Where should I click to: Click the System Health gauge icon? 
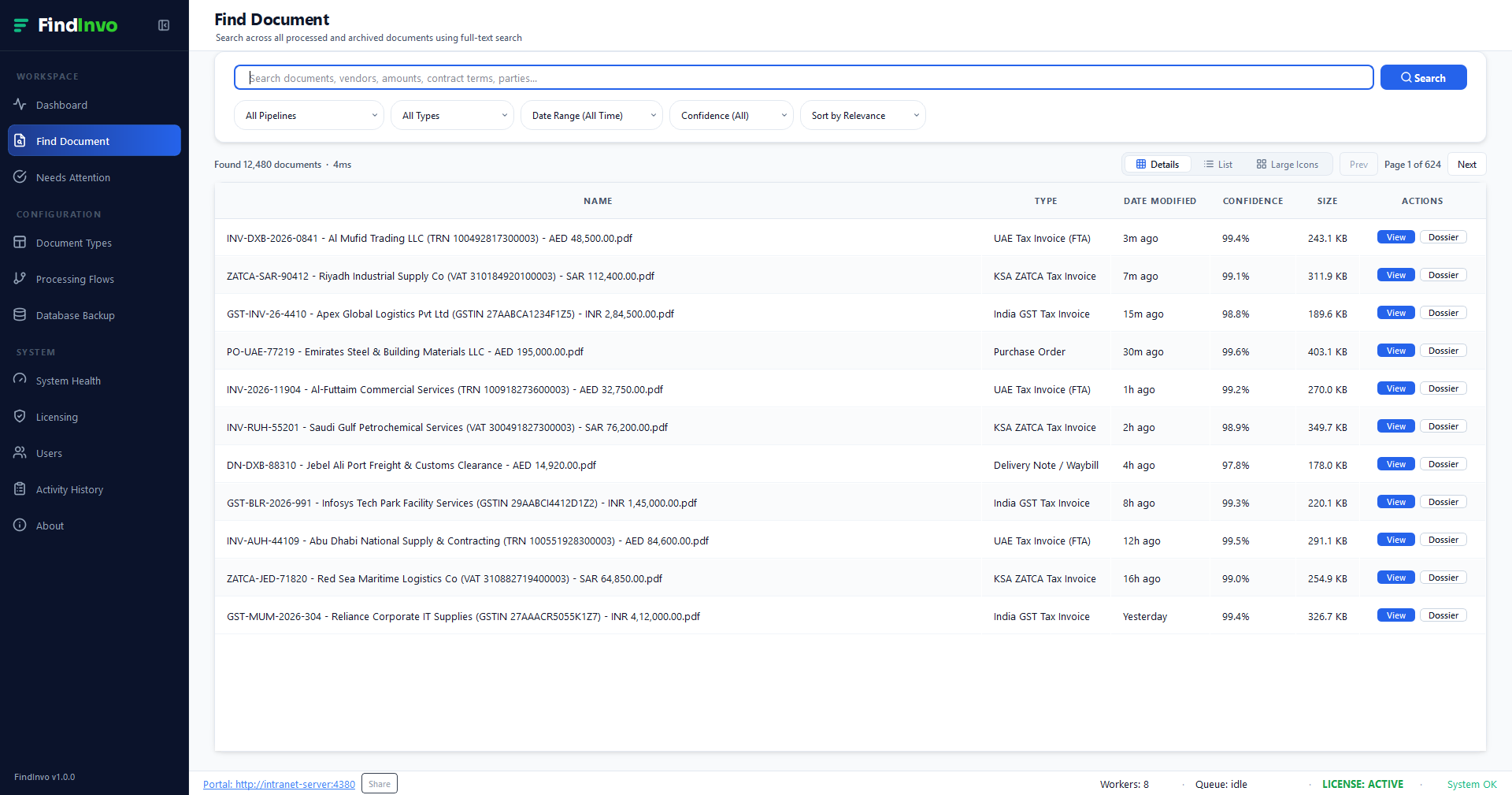(x=20, y=380)
